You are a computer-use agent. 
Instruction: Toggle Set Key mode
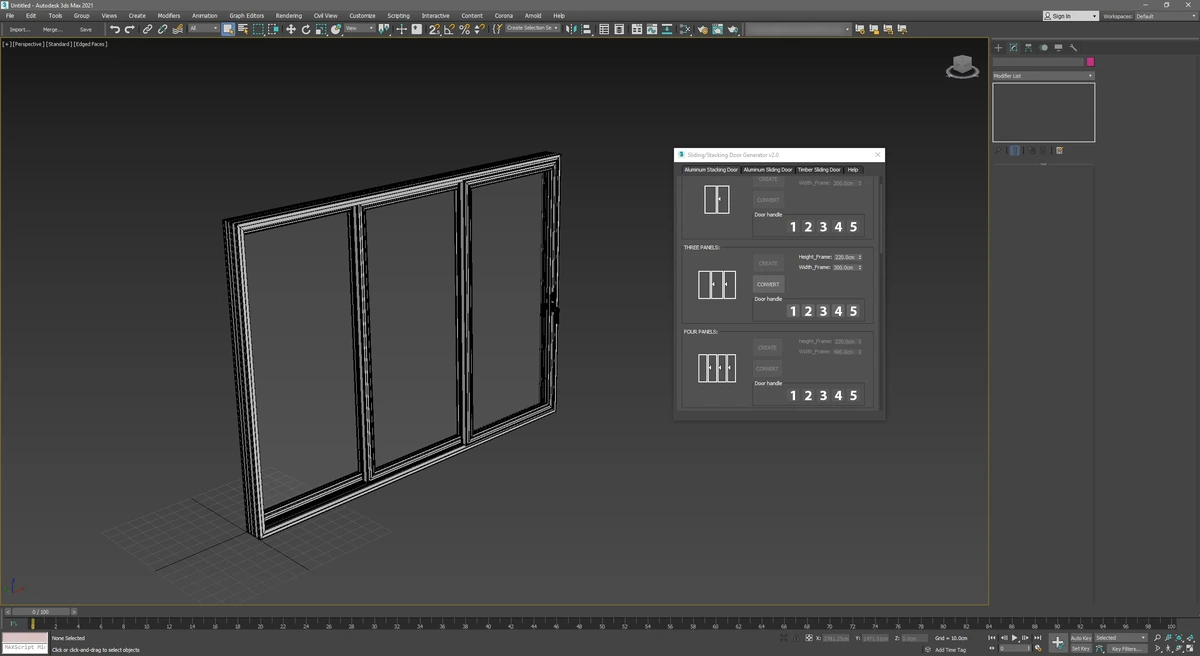pos(1081,648)
